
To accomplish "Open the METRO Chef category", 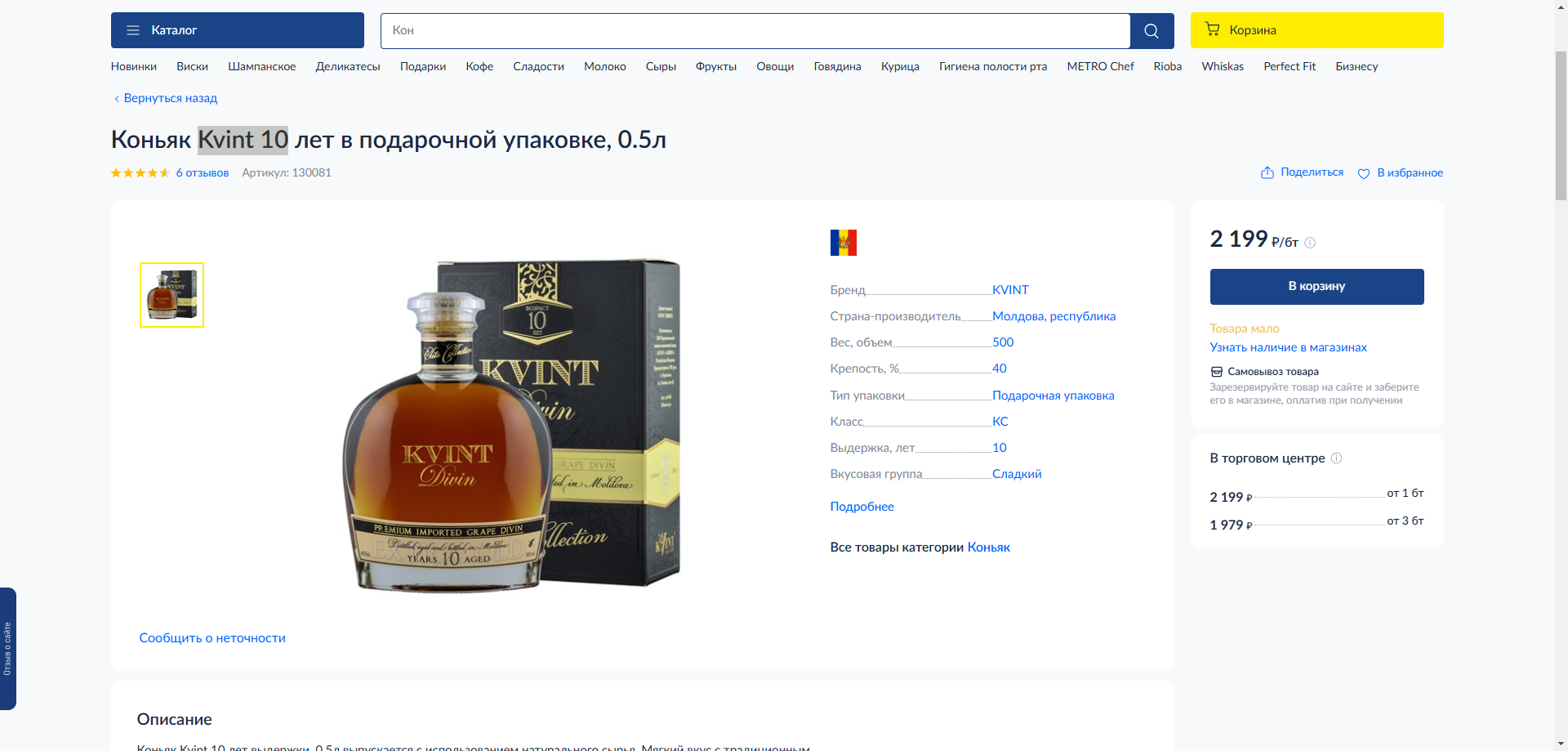I will point(1101,66).
